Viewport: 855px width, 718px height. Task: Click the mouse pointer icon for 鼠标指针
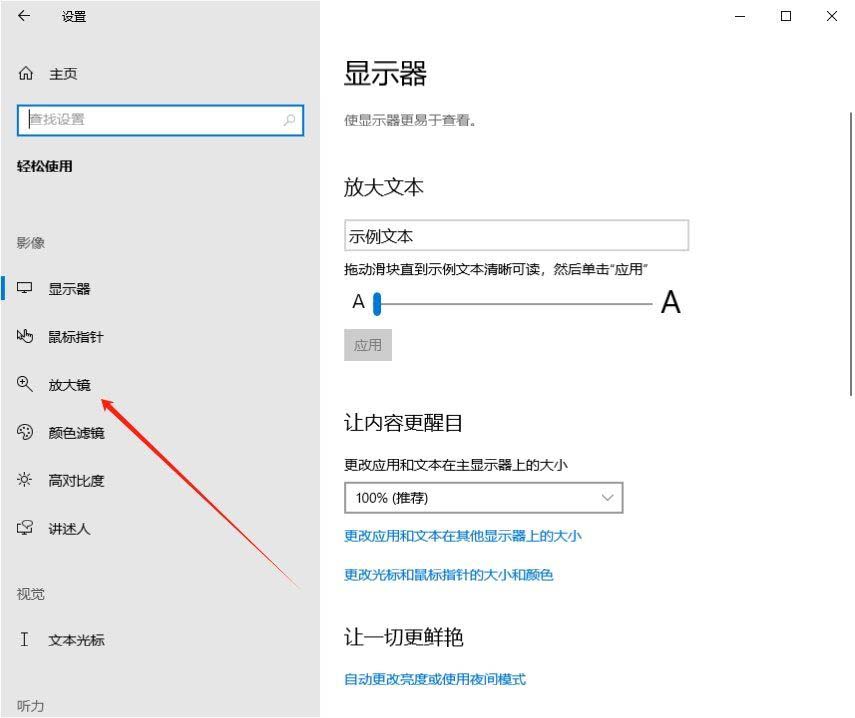25,337
